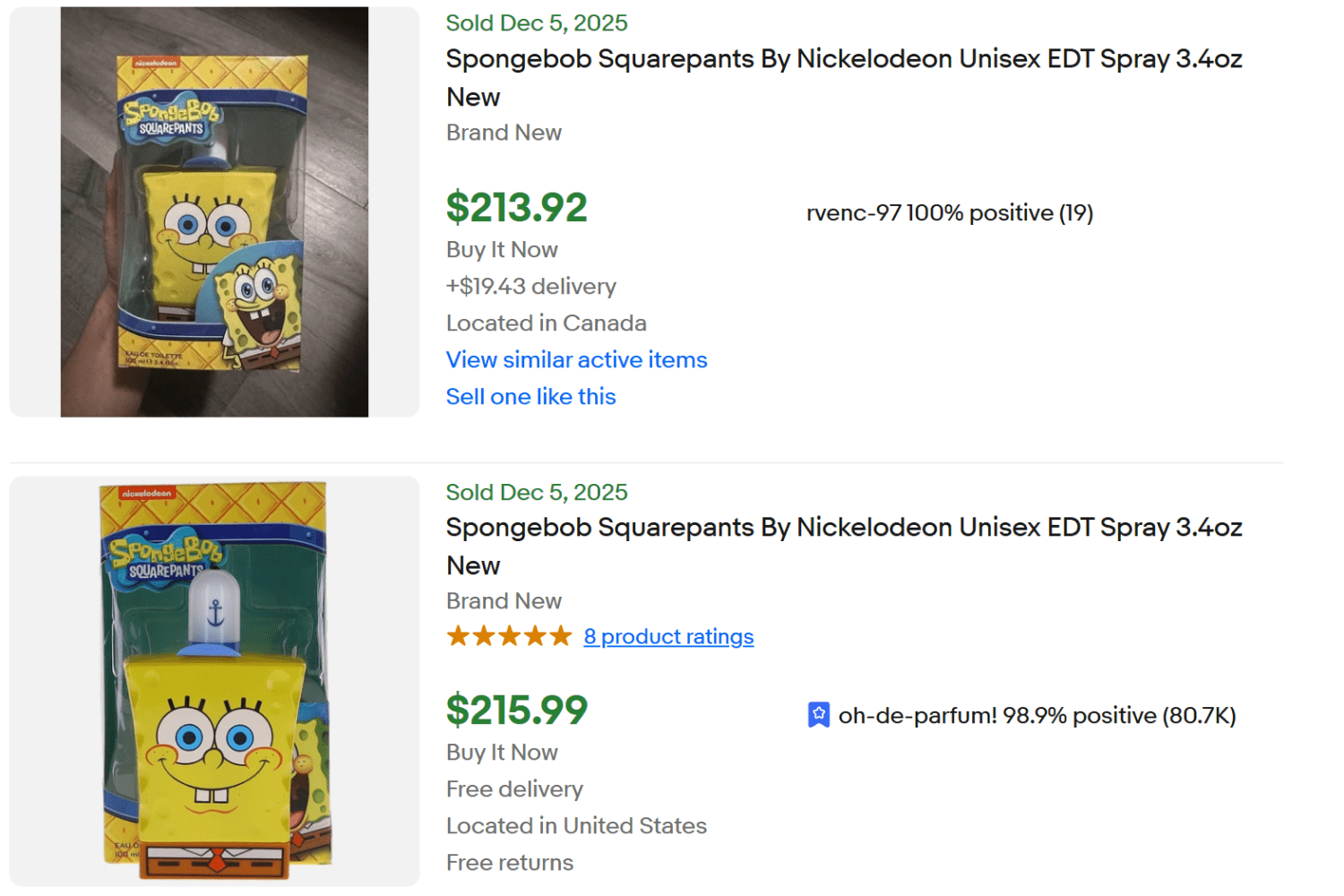Click the Located in Canada text

coord(547,323)
